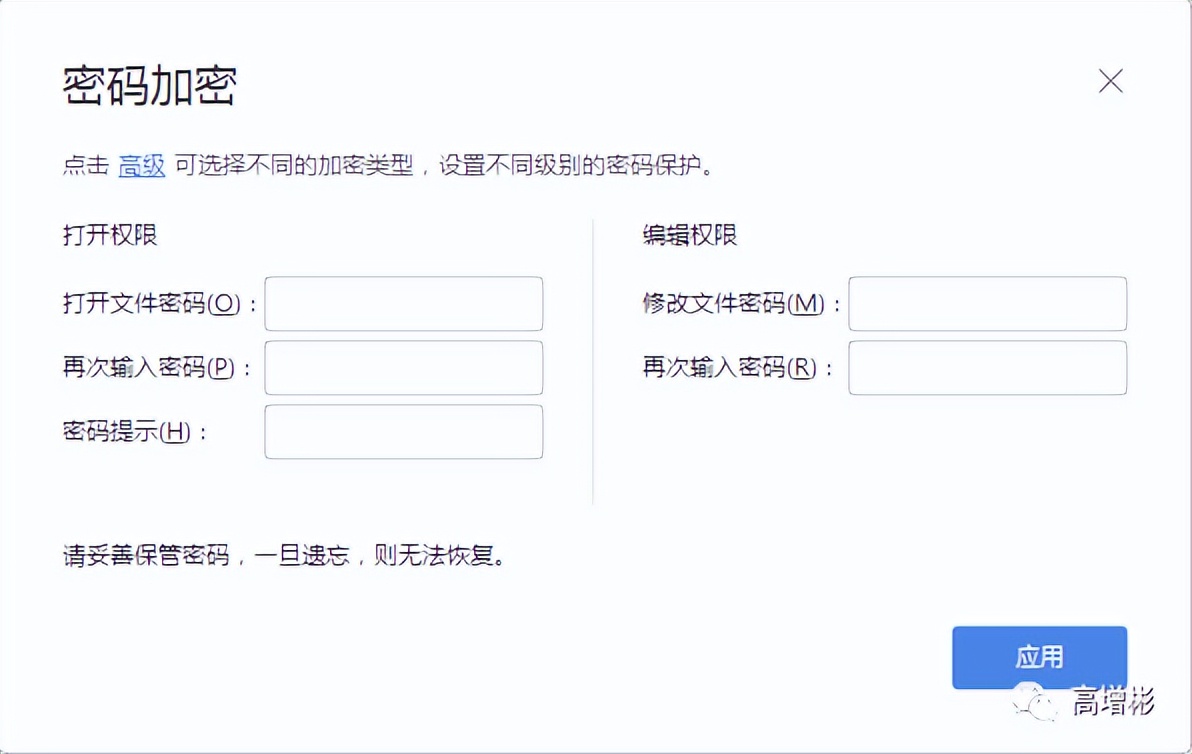This screenshot has height=754, width=1192.
Task: Focus the edit-permission password confirmation box
Action: 987,368
